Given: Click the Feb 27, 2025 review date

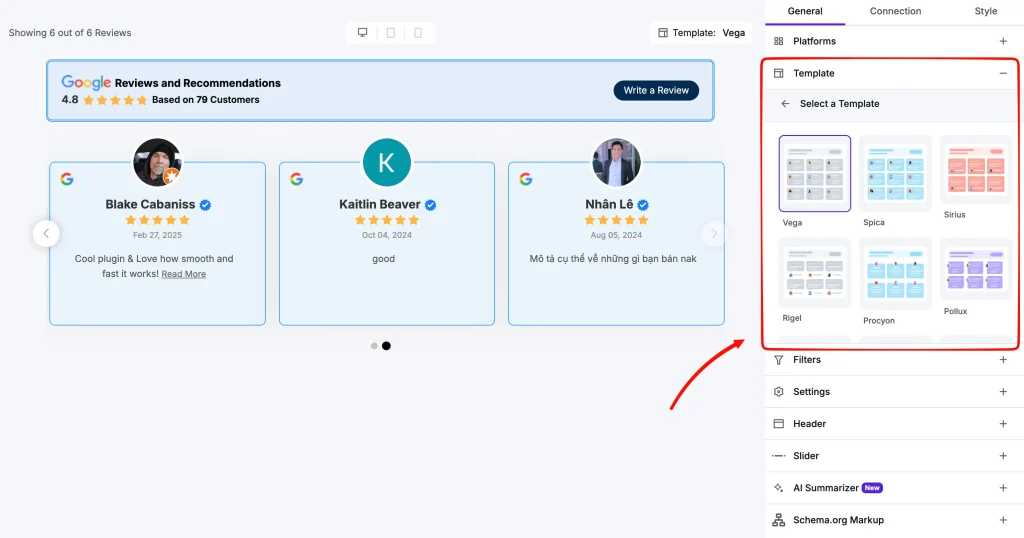Looking at the screenshot, I should point(157,235).
